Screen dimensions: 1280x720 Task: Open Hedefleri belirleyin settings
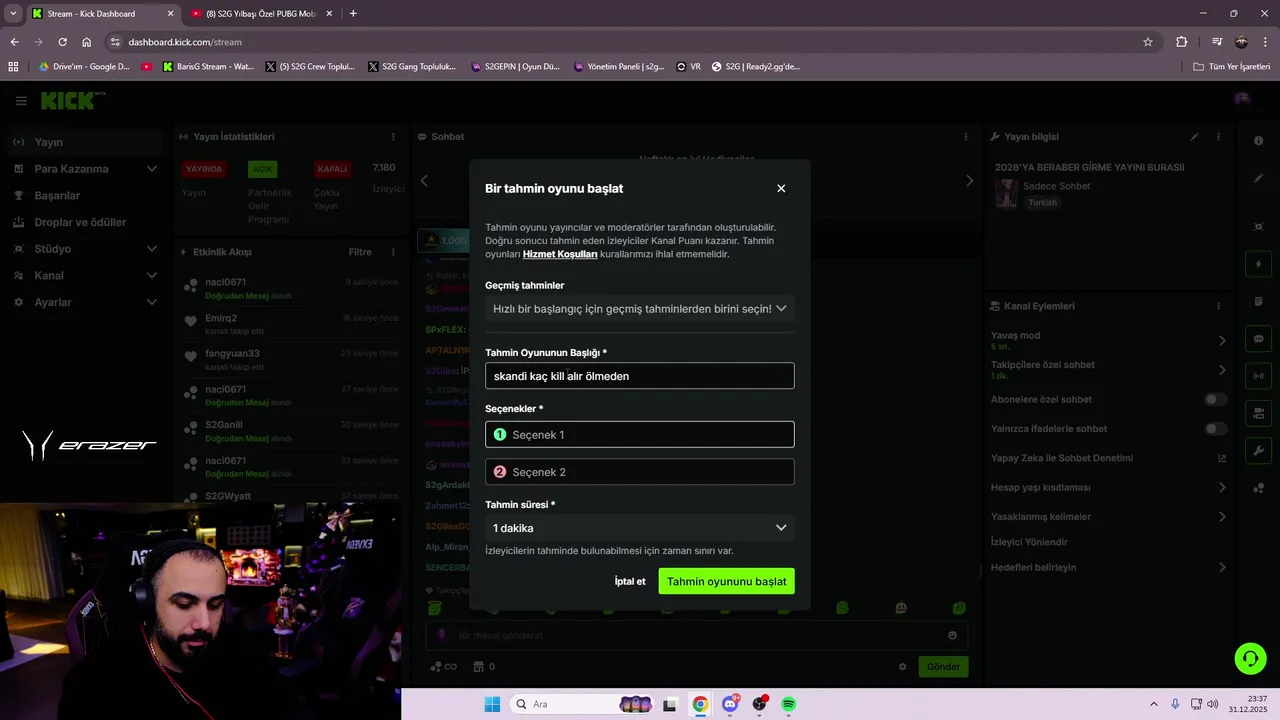coord(1108,567)
